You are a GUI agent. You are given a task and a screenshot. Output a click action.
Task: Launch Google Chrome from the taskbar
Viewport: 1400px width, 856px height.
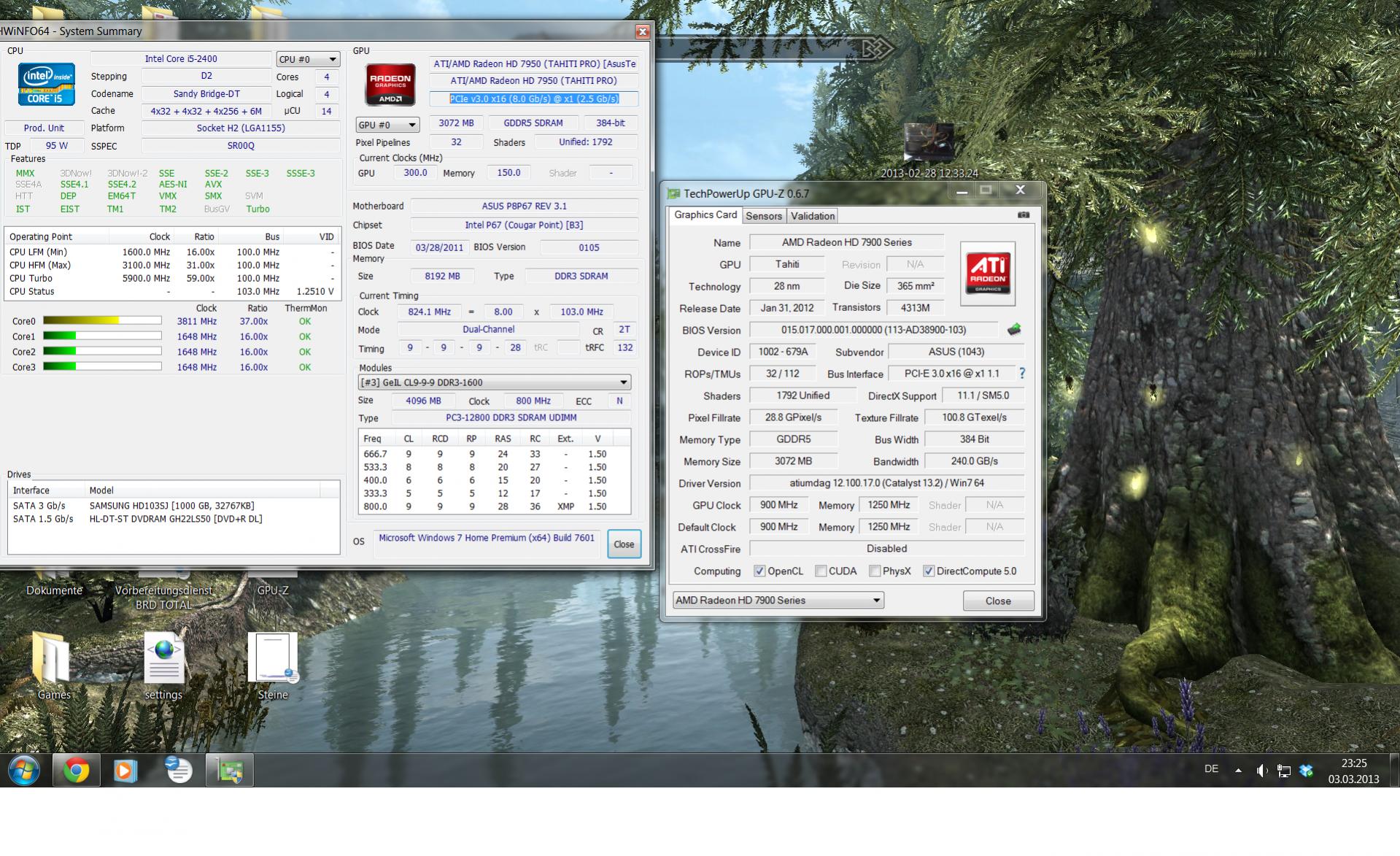(76, 771)
